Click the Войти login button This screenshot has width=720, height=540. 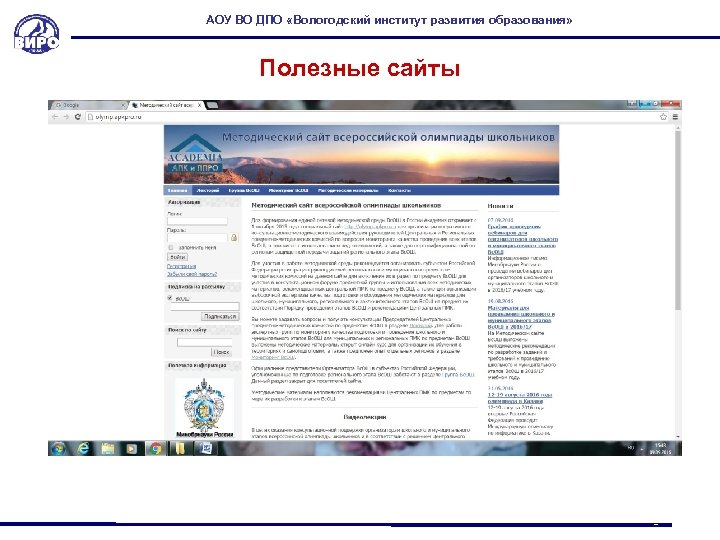click(x=178, y=257)
